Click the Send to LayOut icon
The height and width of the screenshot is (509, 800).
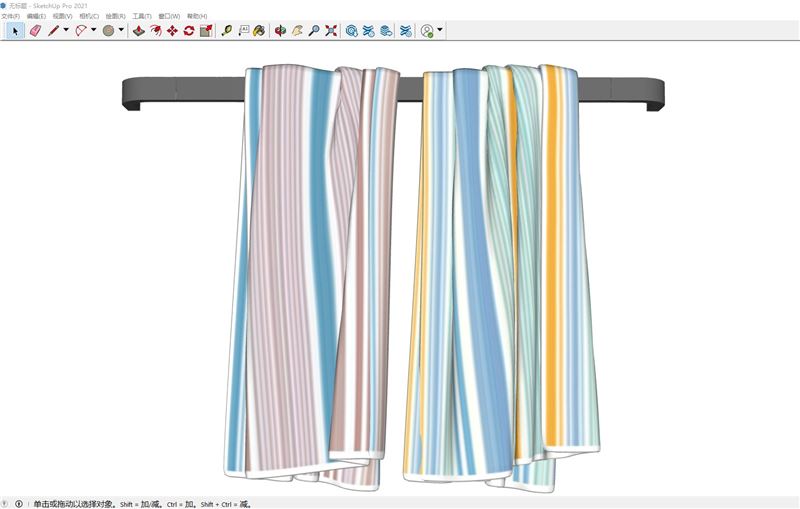[386, 31]
